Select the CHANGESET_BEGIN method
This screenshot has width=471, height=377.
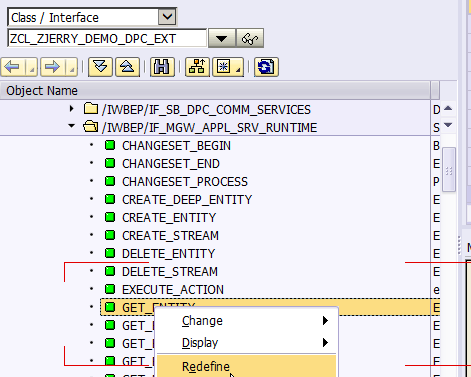coord(176,146)
